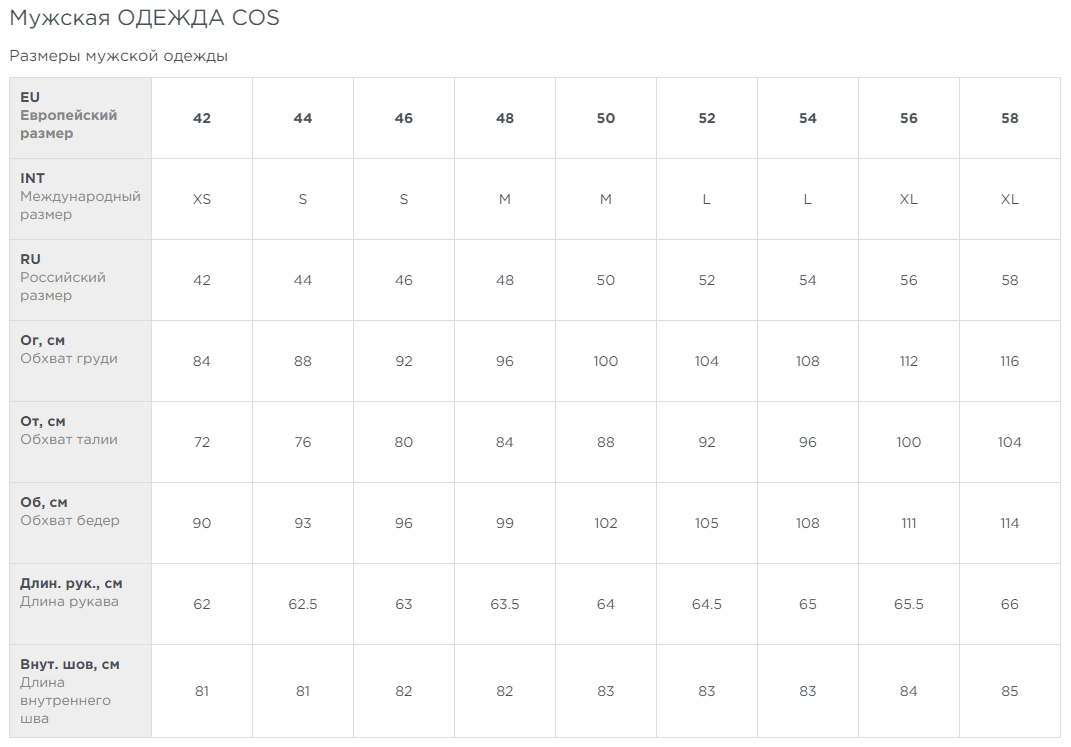The image size is (1071, 747).
Task: Select the INT 'Международный размер' row header
Action: [x=80, y=197]
